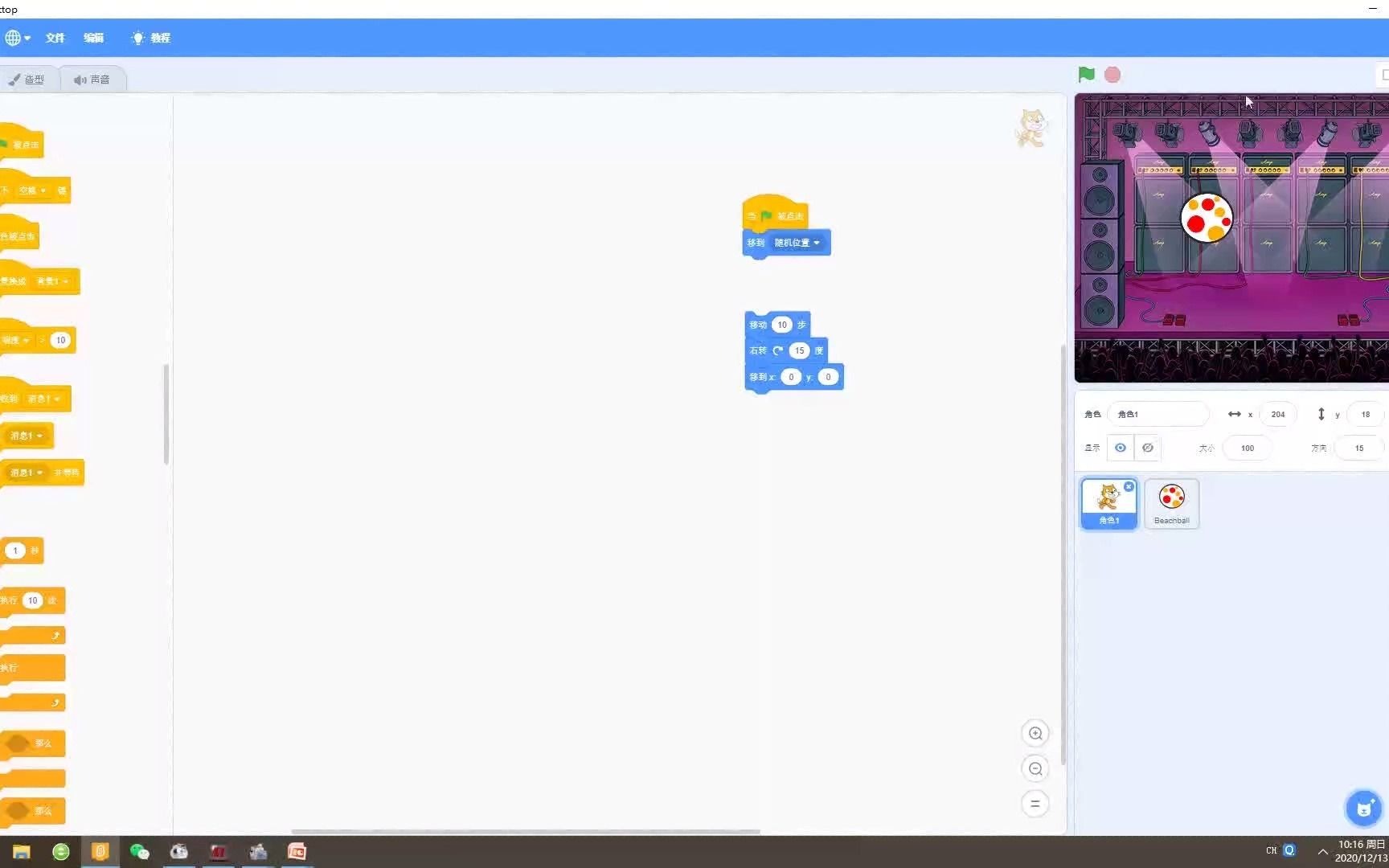
Task: Open File Explorer from taskbar
Action: click(x=22, y=852)
